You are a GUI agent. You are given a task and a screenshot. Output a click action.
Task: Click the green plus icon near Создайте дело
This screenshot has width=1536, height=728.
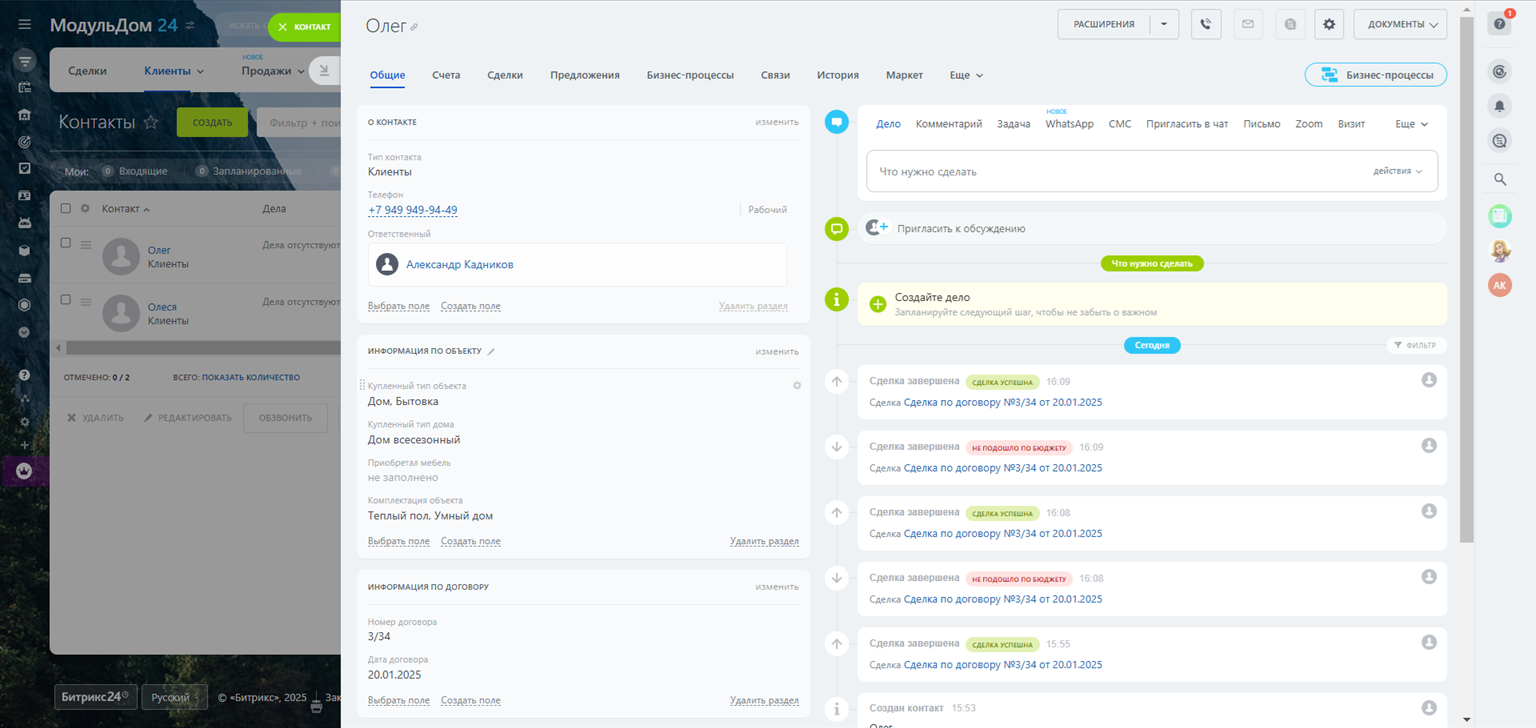[878, 304]
